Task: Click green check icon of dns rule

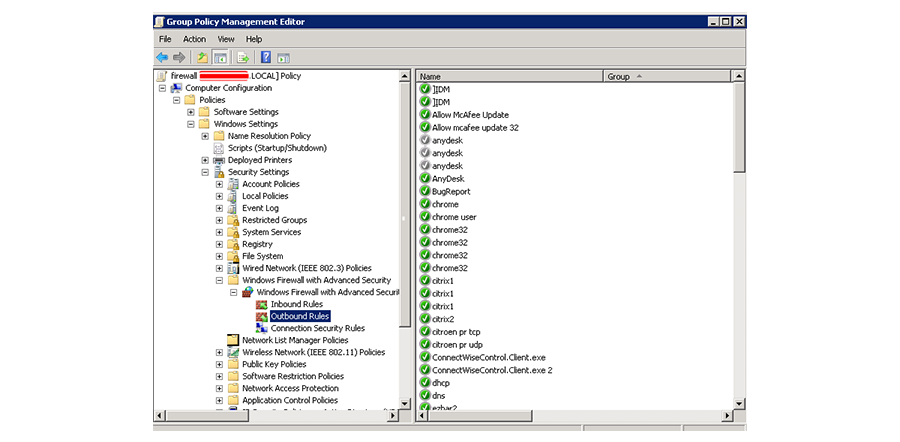Action: pyautogui.click(x=425, y=396)
